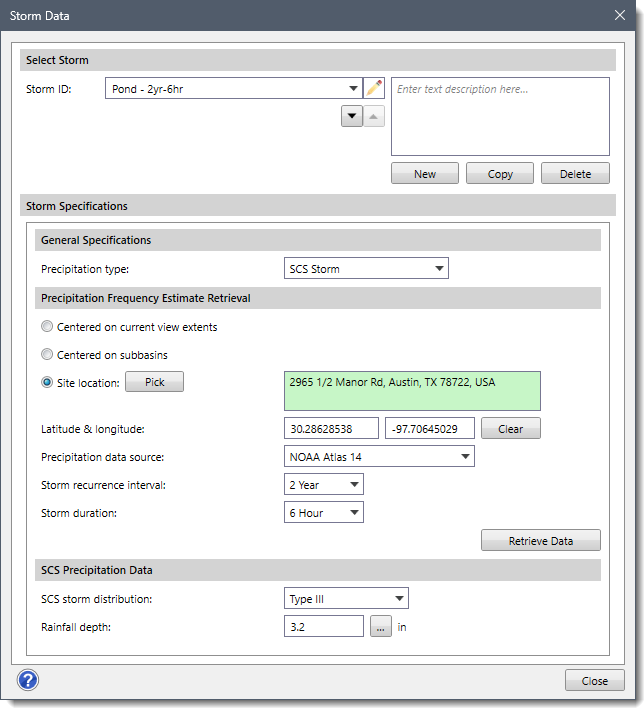Click the 'in' unit label for rainfall
Screen dimensions: 644x708
pos(402,627)
